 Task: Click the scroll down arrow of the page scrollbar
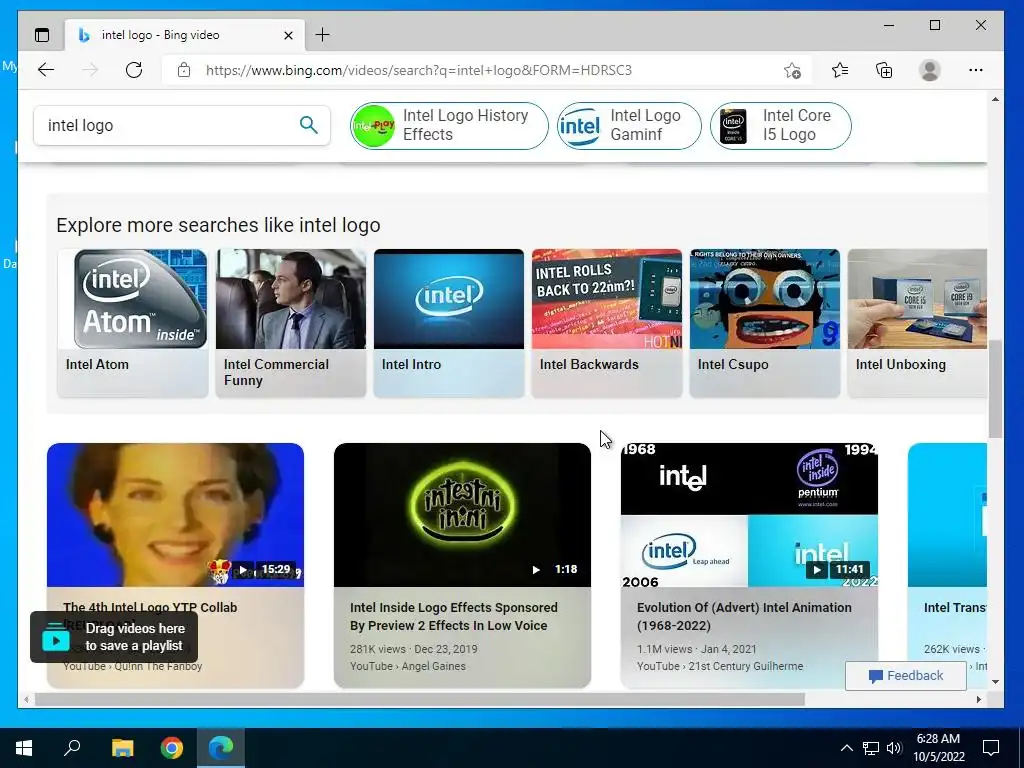(x=995, y=682)
